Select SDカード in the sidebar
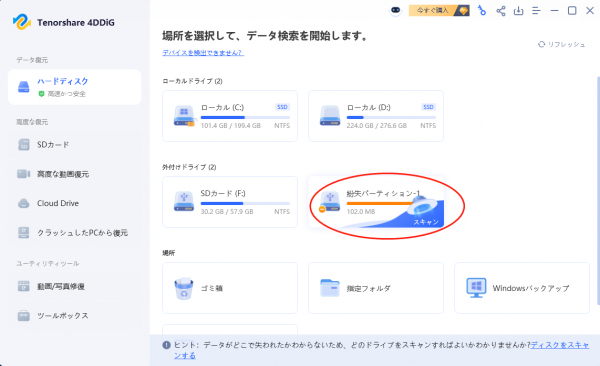 (75, 145)
